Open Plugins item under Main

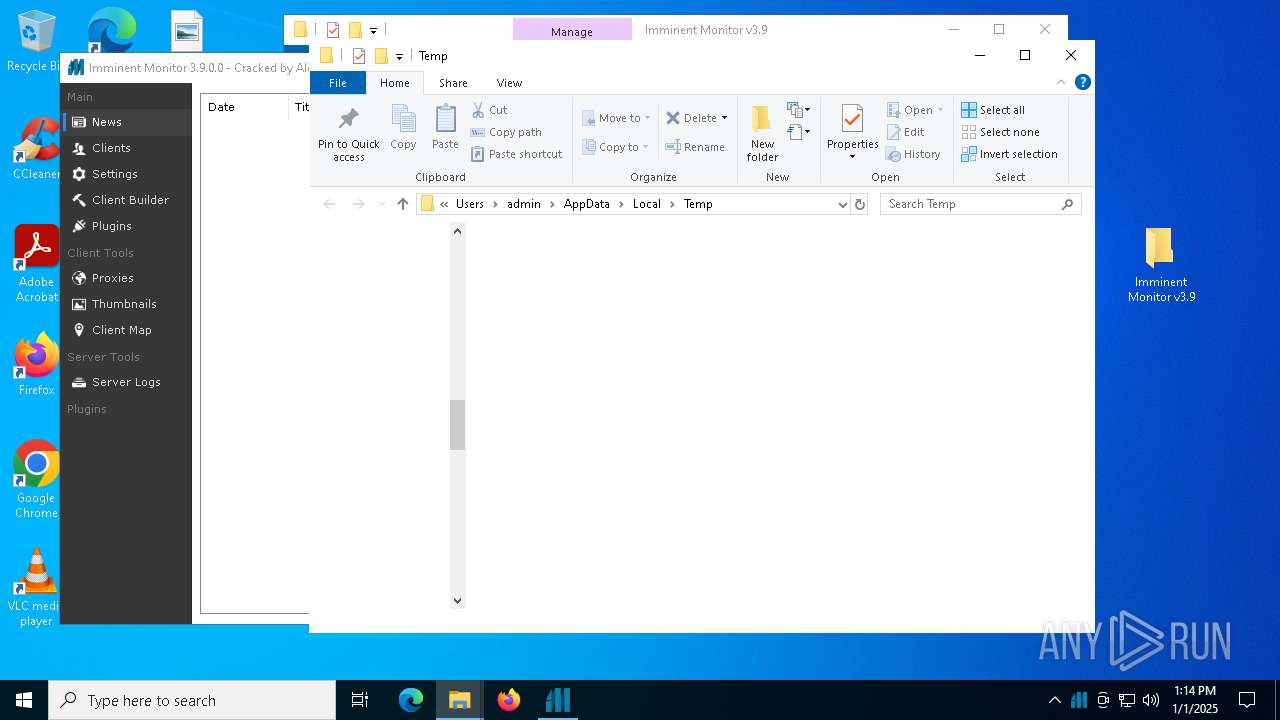pos(126,226)
